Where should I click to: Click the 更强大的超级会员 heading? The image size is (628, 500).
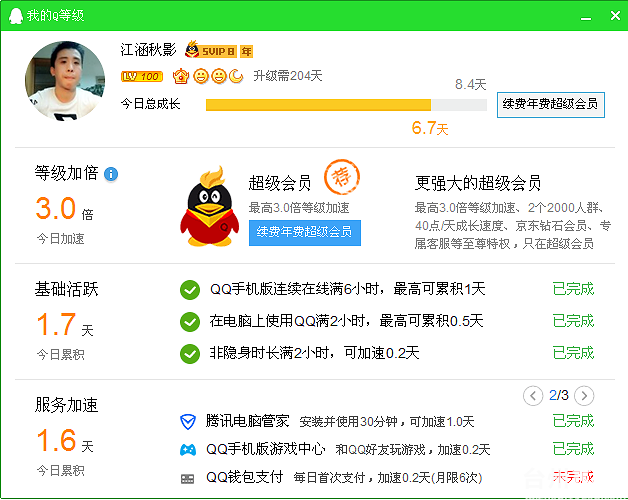pos(477,183)
